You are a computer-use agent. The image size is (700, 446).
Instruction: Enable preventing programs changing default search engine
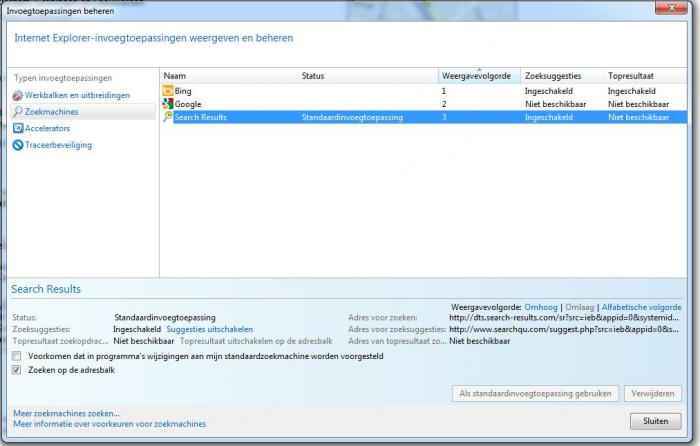[17, 356]
